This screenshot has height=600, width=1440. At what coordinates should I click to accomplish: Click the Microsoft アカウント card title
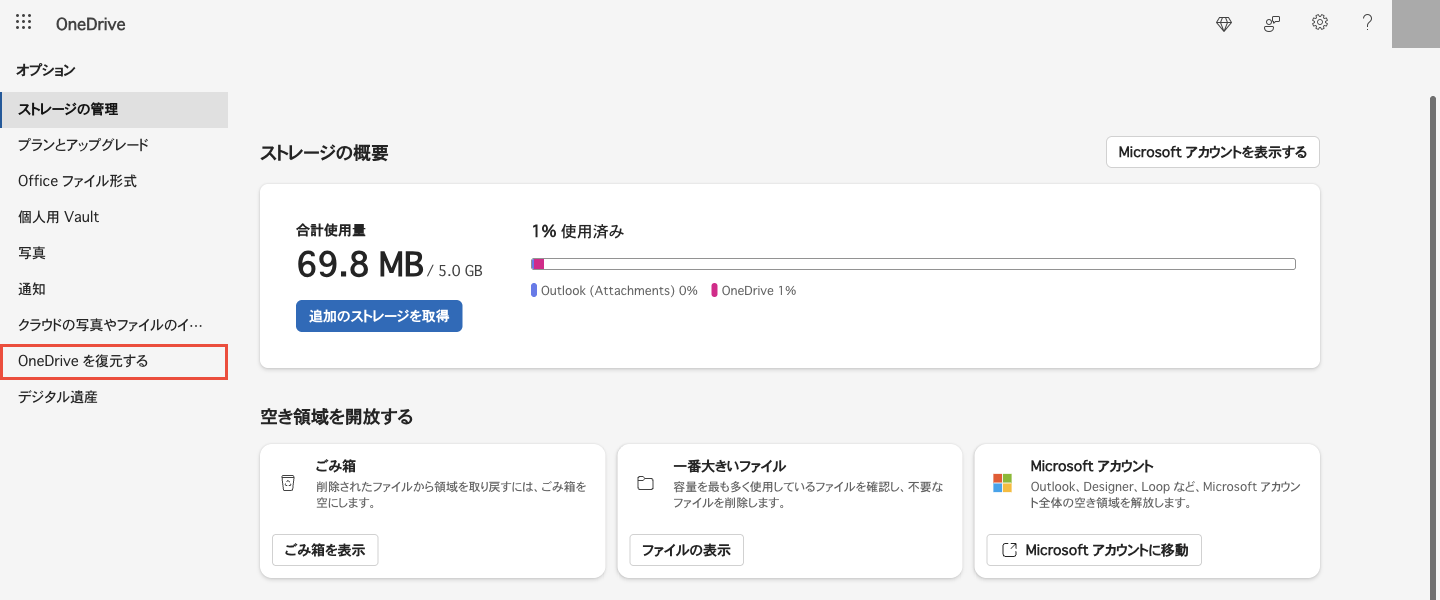pos(1092,466)
